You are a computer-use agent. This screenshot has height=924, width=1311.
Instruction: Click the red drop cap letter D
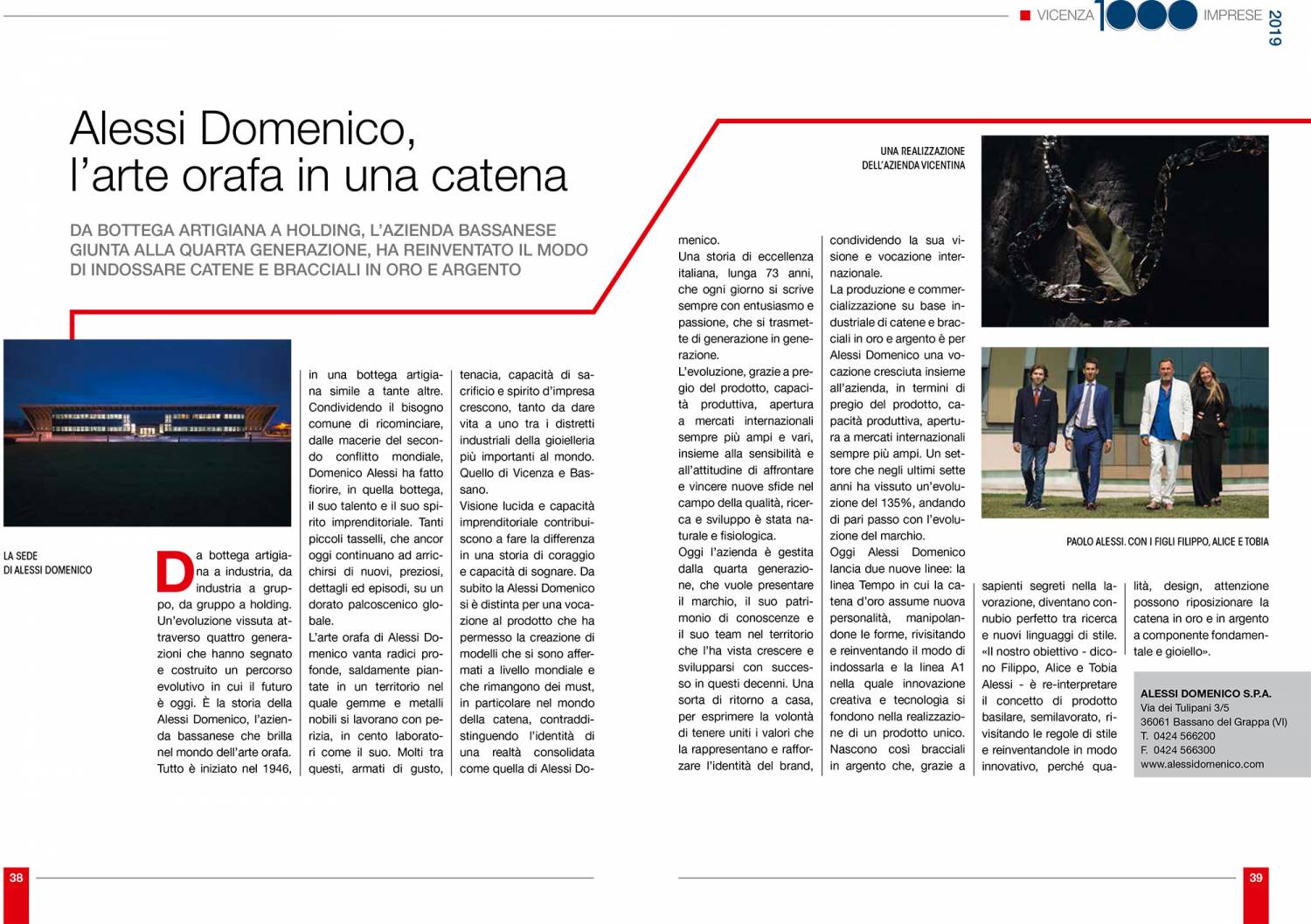[x=174, y=571]
